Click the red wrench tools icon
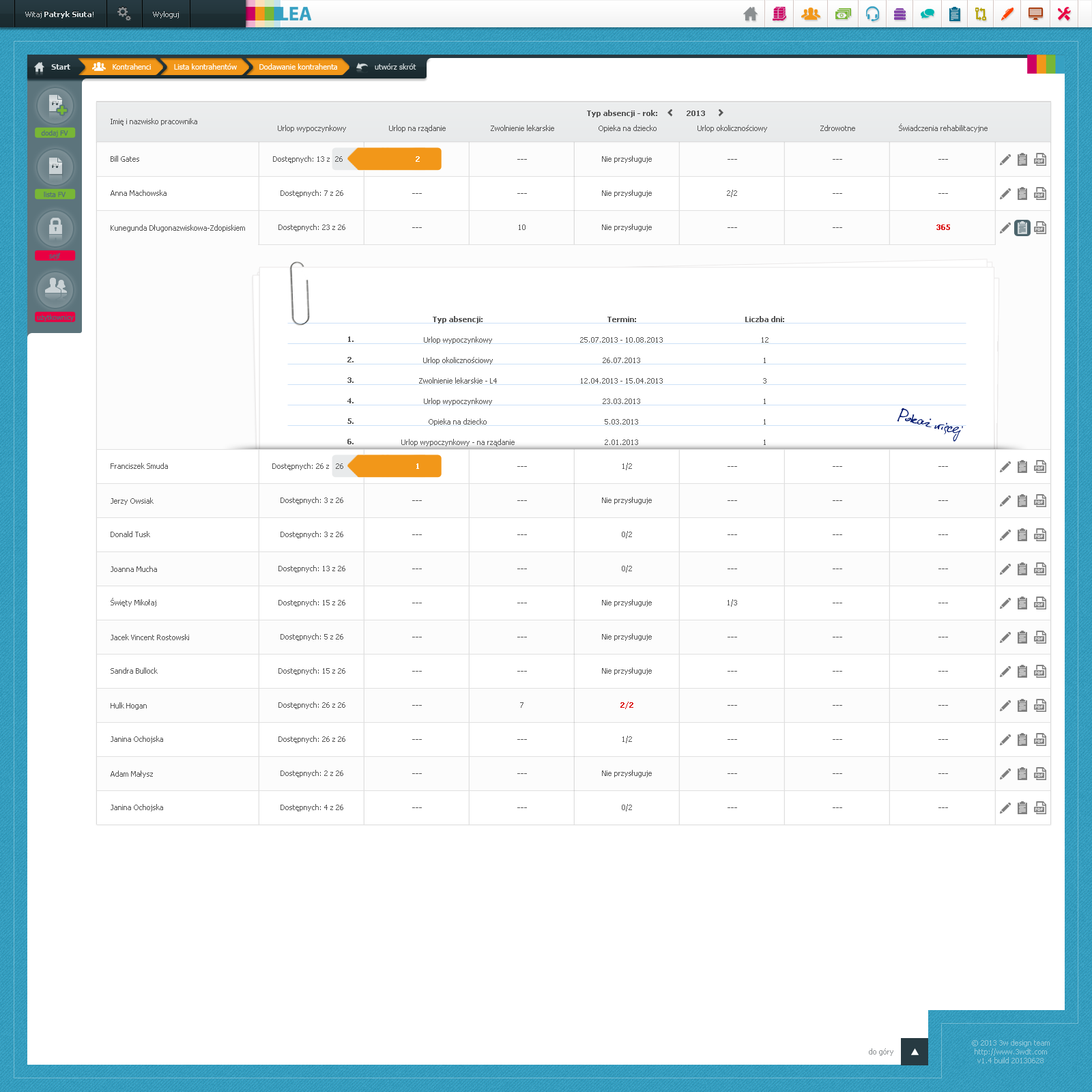1092x1092 pixels. pyautogui.click(x=1063, y=14)
